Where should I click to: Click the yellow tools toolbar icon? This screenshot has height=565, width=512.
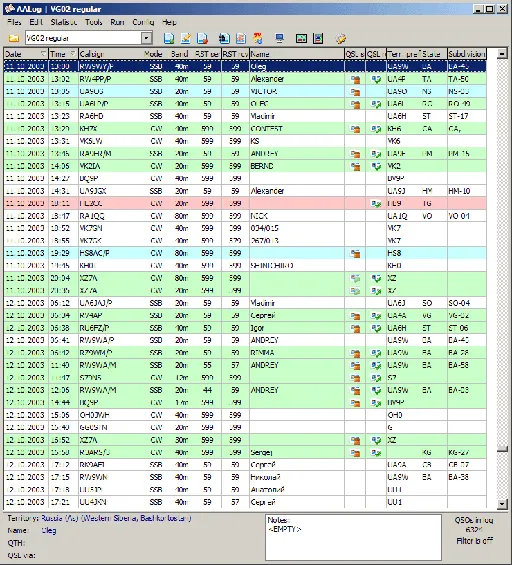[x=340, y=38]
